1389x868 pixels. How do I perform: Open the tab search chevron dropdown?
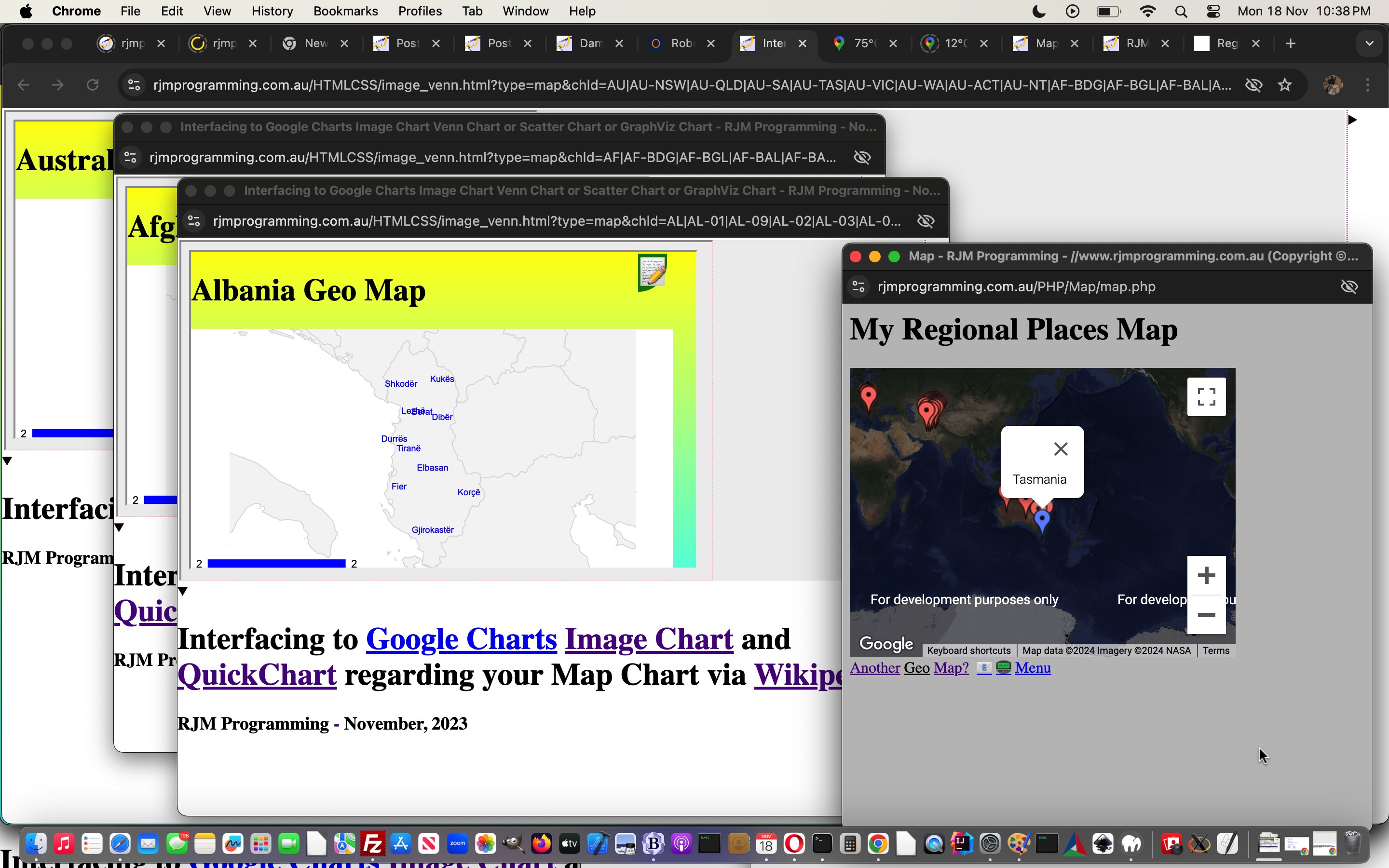coord(1370,43)
